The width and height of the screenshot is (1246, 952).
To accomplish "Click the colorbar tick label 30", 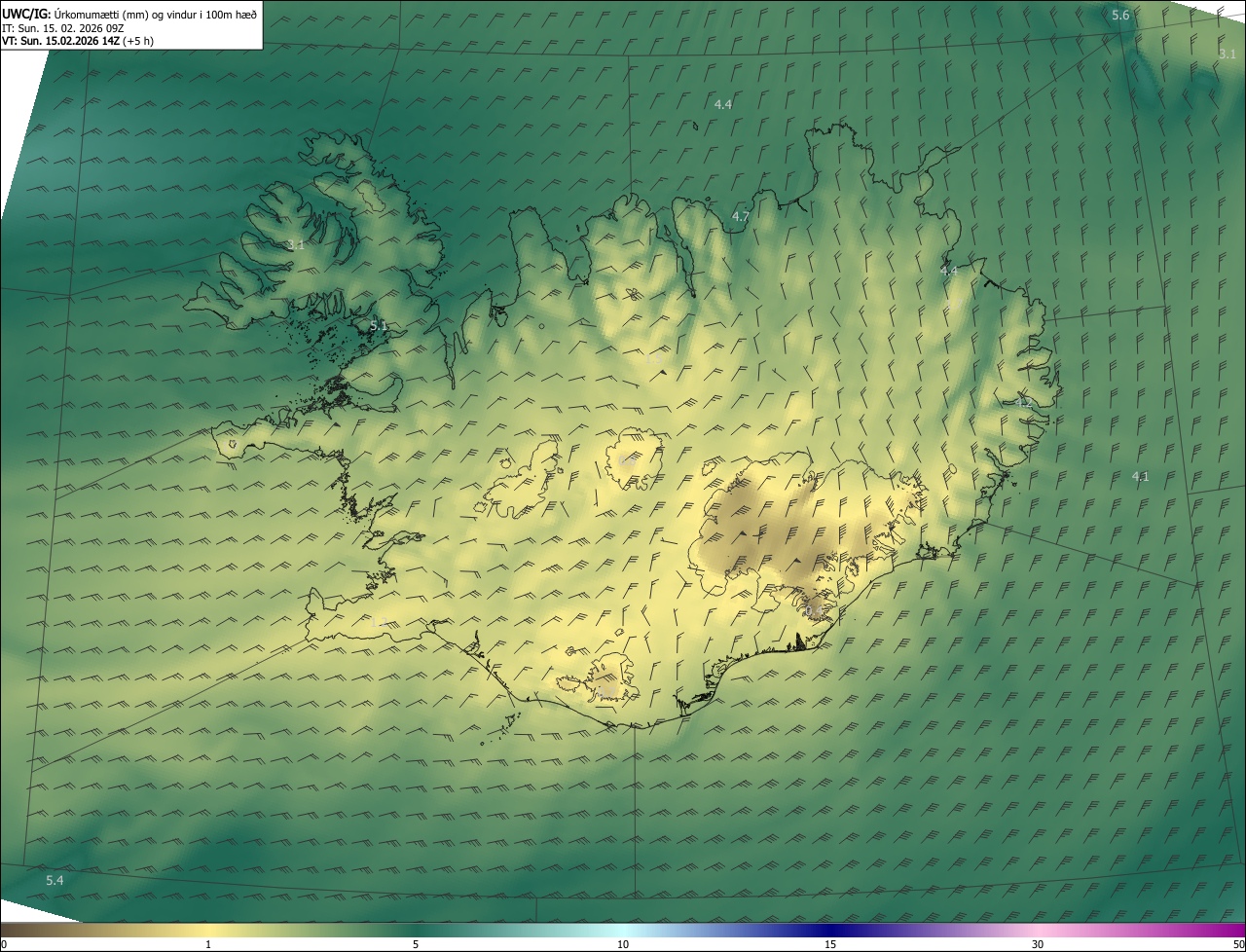I will [x=1038, y=944].
